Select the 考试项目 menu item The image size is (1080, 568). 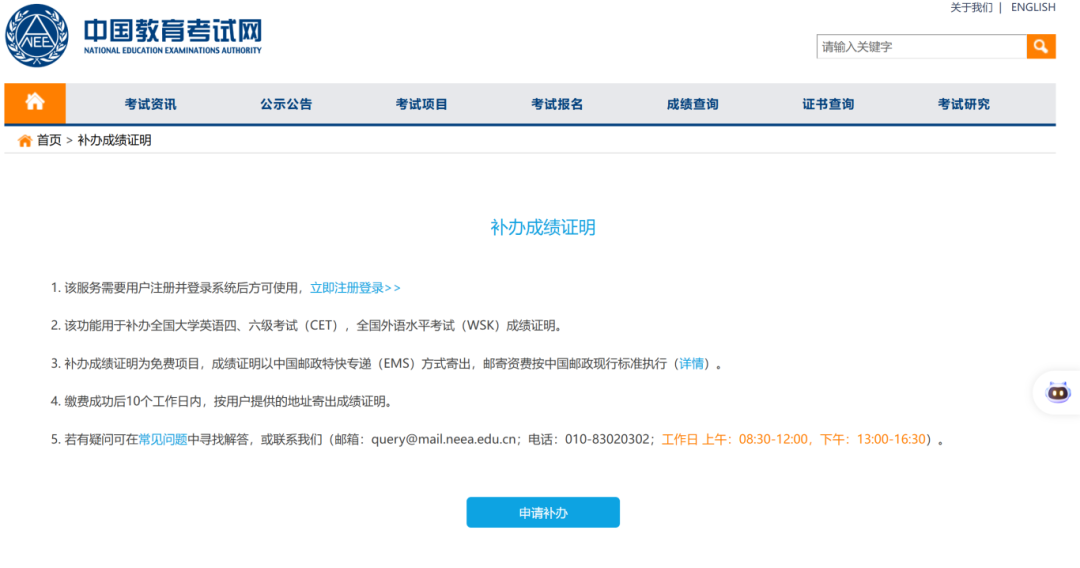coord(421,104)
